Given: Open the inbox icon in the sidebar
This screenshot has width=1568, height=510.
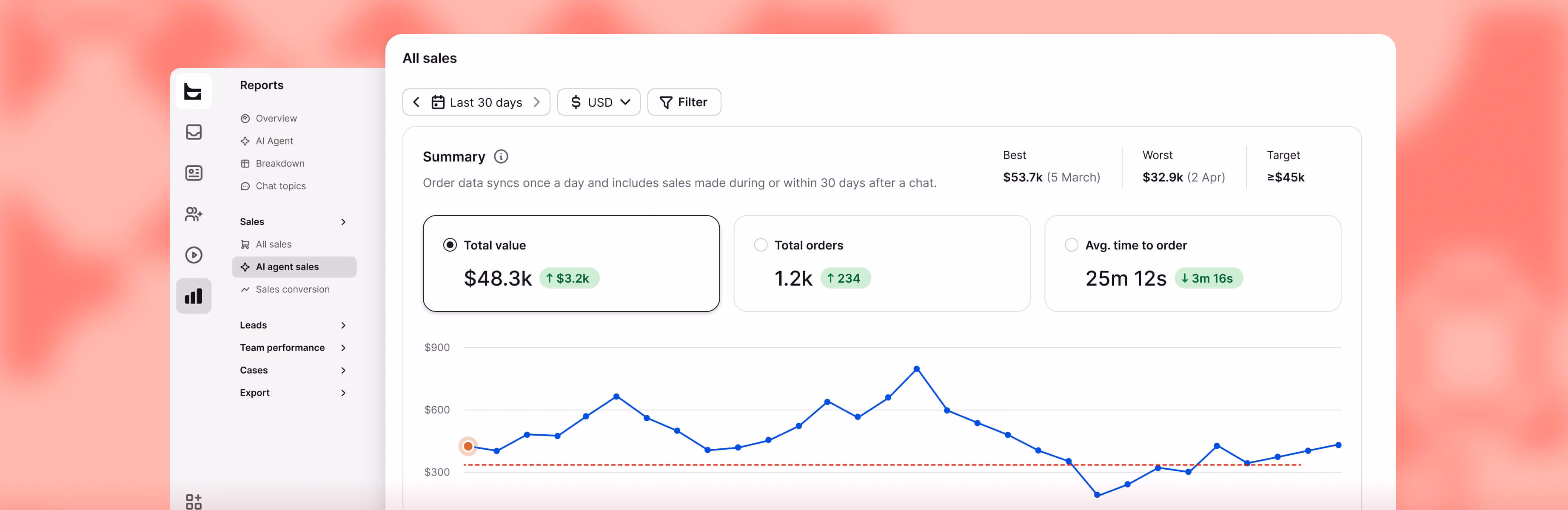Looking at the screenshot, I should tap(194, 132).
